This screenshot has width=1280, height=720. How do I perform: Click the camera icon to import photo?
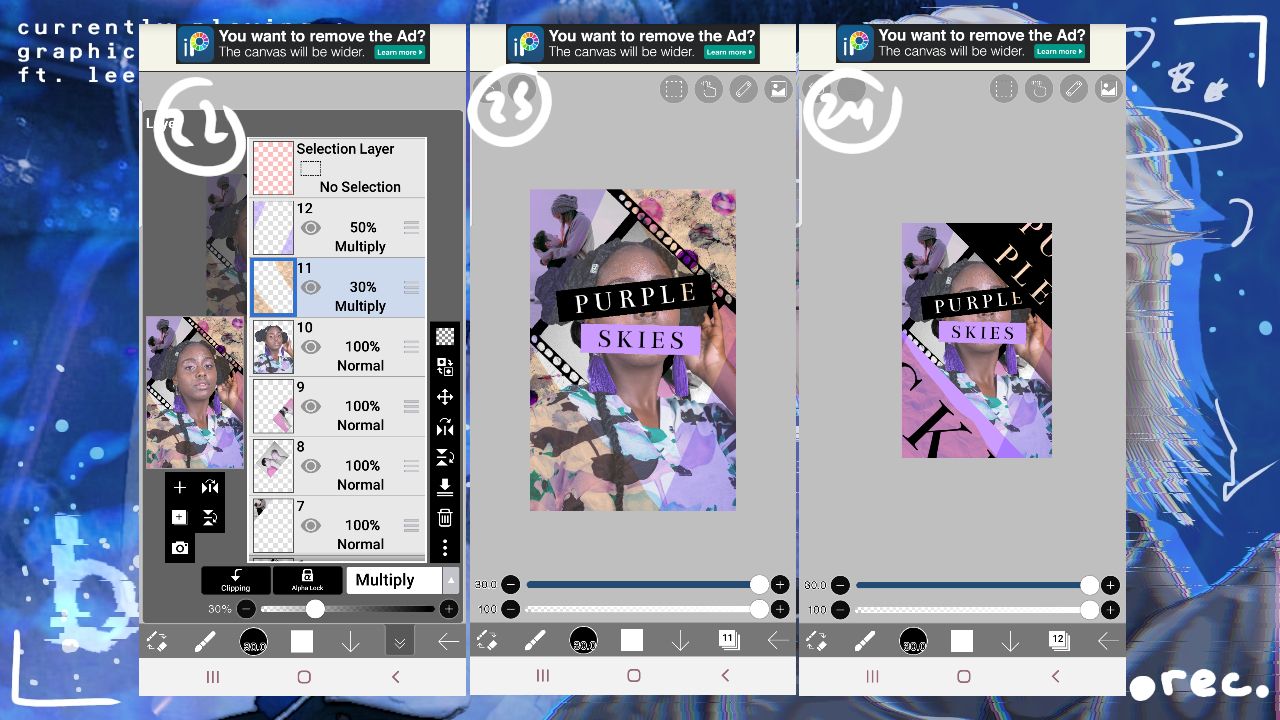tap(180, 548)
